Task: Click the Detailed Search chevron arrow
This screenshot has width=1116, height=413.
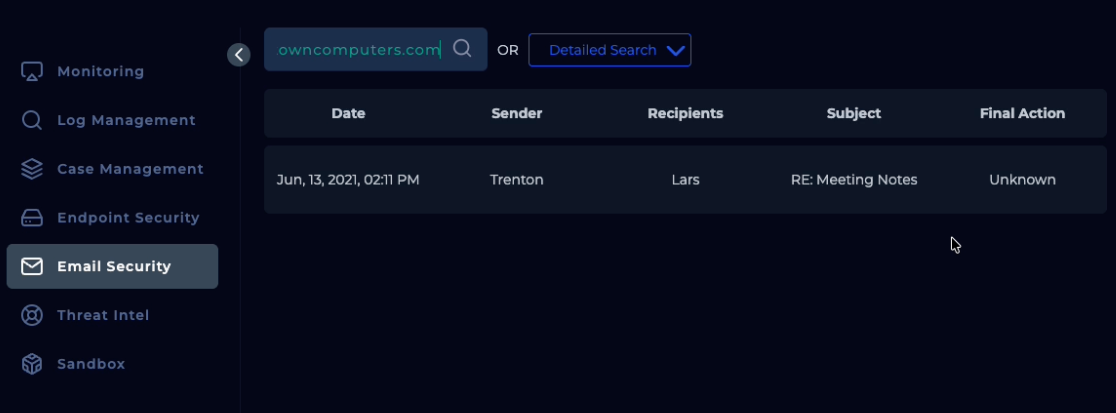Action: pos(676,50)
